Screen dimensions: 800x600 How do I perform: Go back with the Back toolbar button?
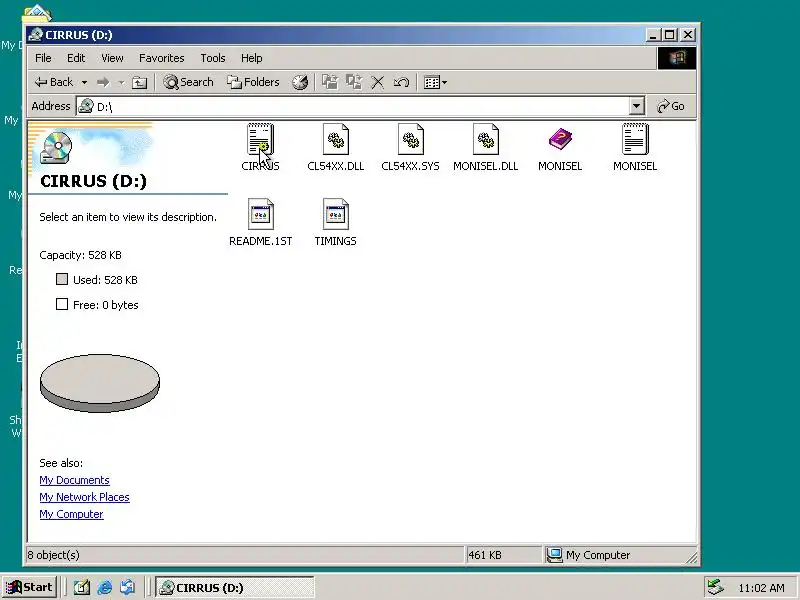(x=54, y=82)
